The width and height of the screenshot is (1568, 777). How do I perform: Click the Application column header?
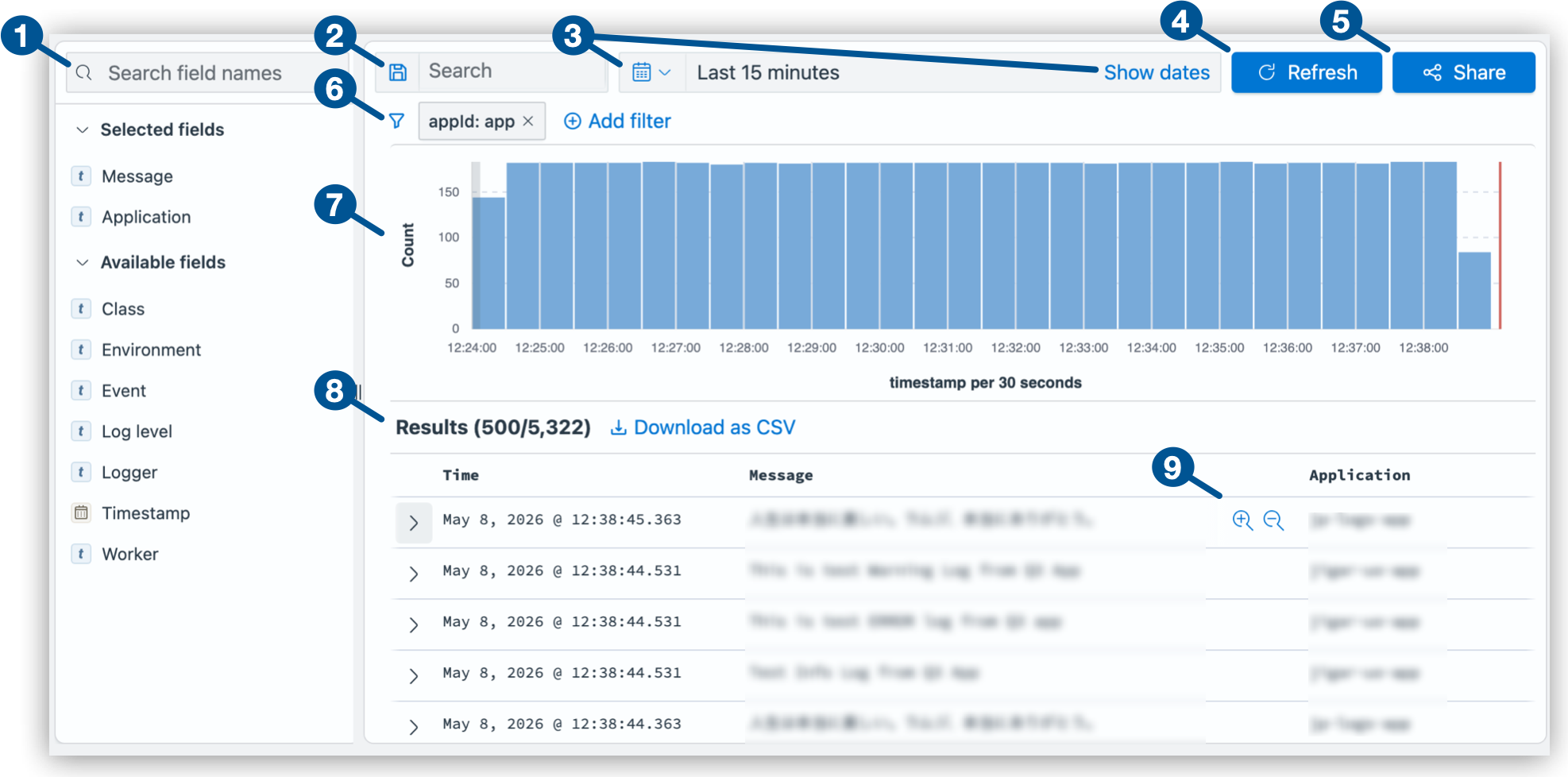(1360, 475)
